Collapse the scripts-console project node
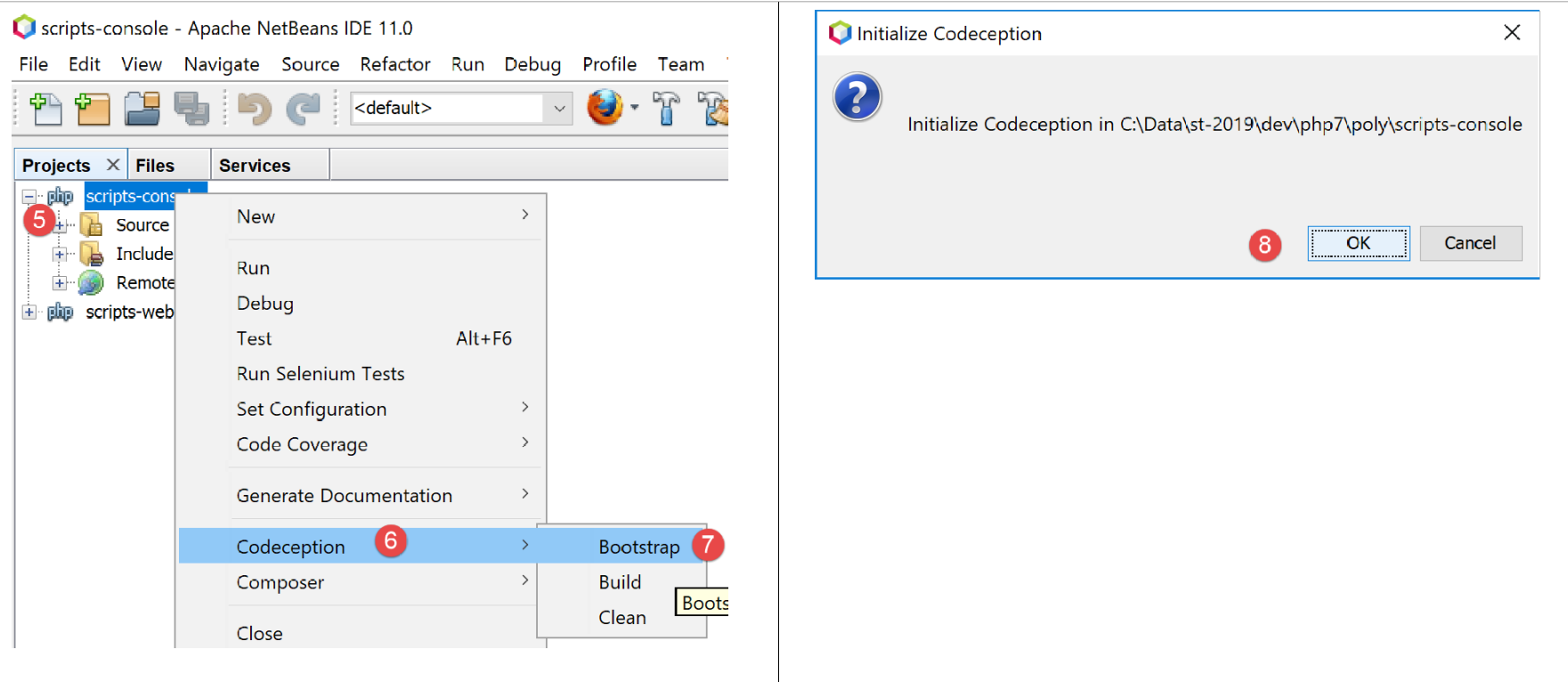This screenshot has width=1568, height=682. [x=29, y=196]
